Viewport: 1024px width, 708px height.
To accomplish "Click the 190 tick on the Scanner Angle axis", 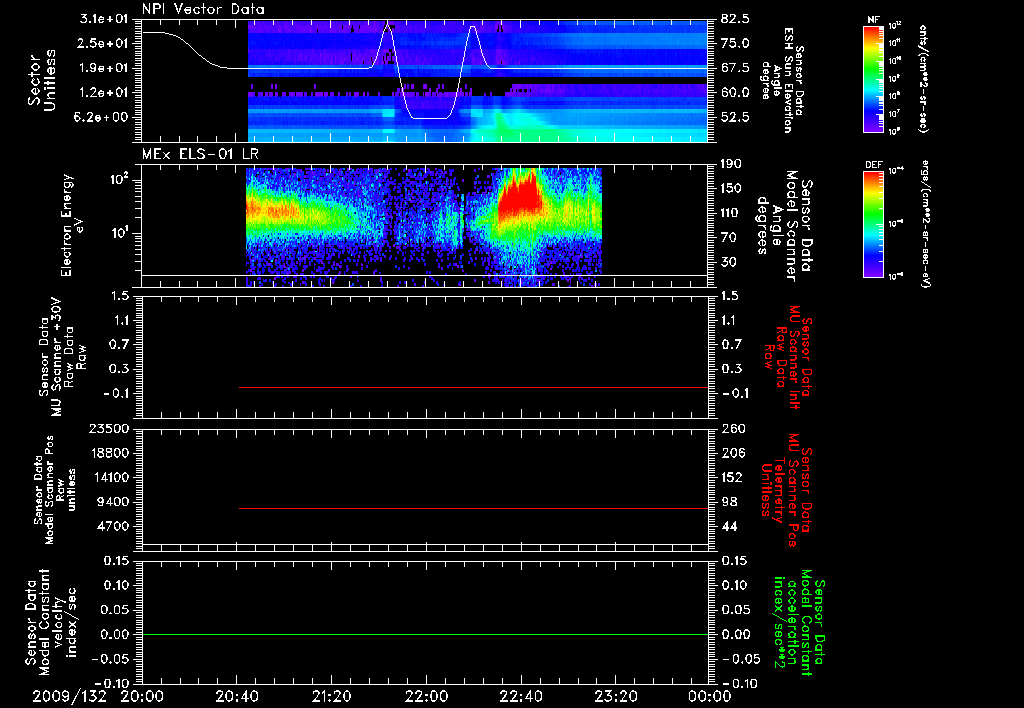I will click(732, 164).
